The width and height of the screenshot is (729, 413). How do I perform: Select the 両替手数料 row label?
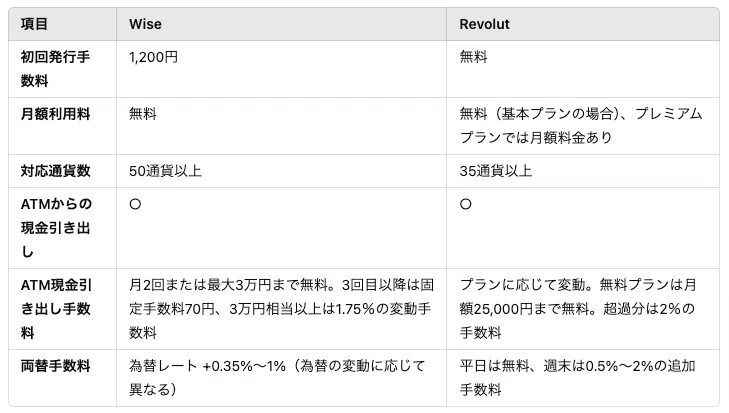[x=55, y=366]
